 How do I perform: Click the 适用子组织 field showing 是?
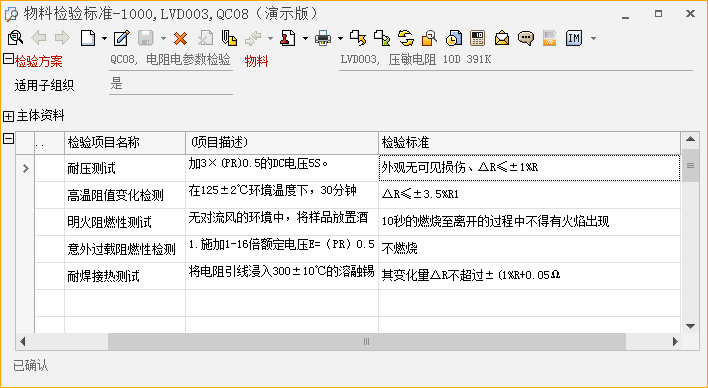[171, 85]
